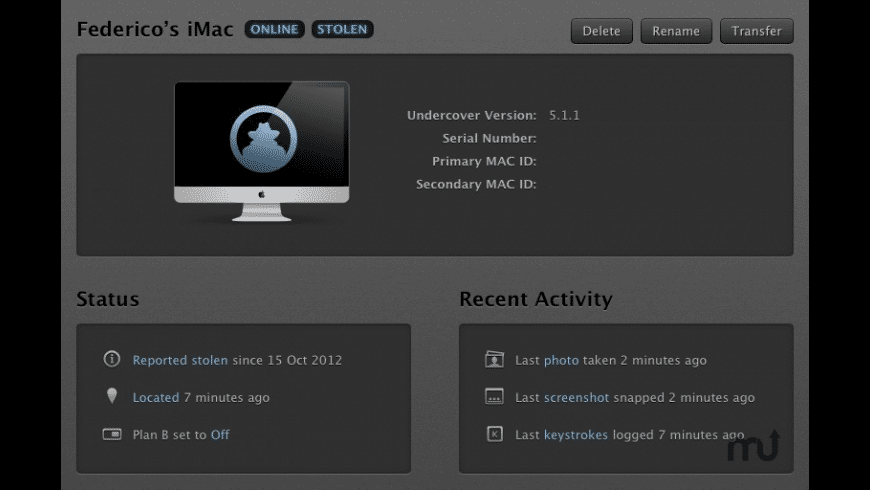Click the STOLEN status badge

click(x=342, y=29)
